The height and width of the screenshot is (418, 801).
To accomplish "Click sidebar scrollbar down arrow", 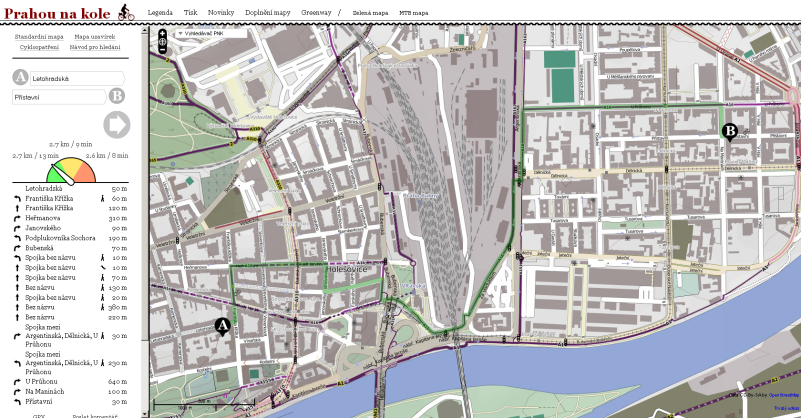I will point(145,414).
